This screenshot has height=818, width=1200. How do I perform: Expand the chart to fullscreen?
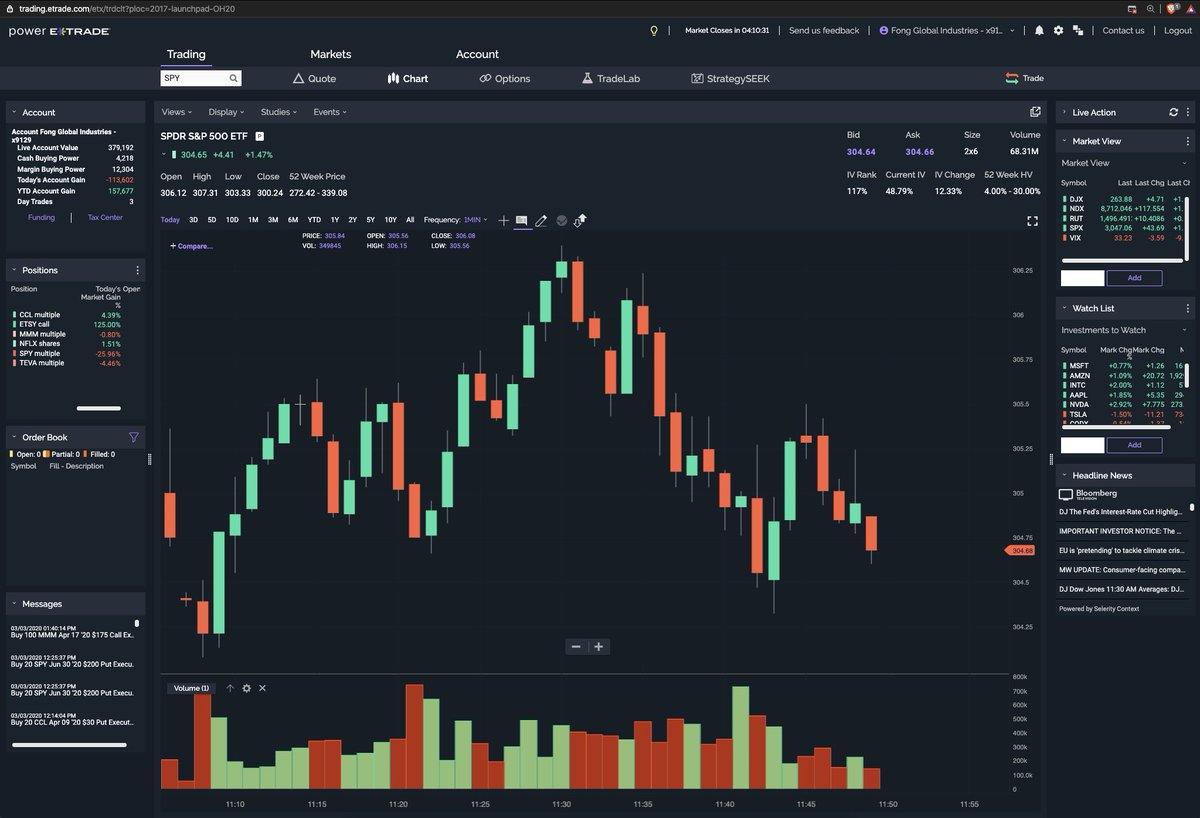(x=1033, y=221)
